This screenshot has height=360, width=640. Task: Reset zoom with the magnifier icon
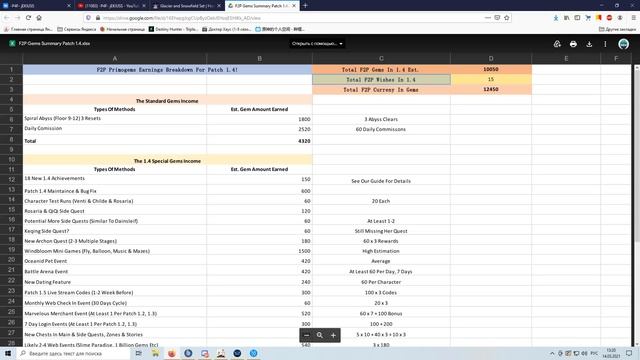coord(320,335)
